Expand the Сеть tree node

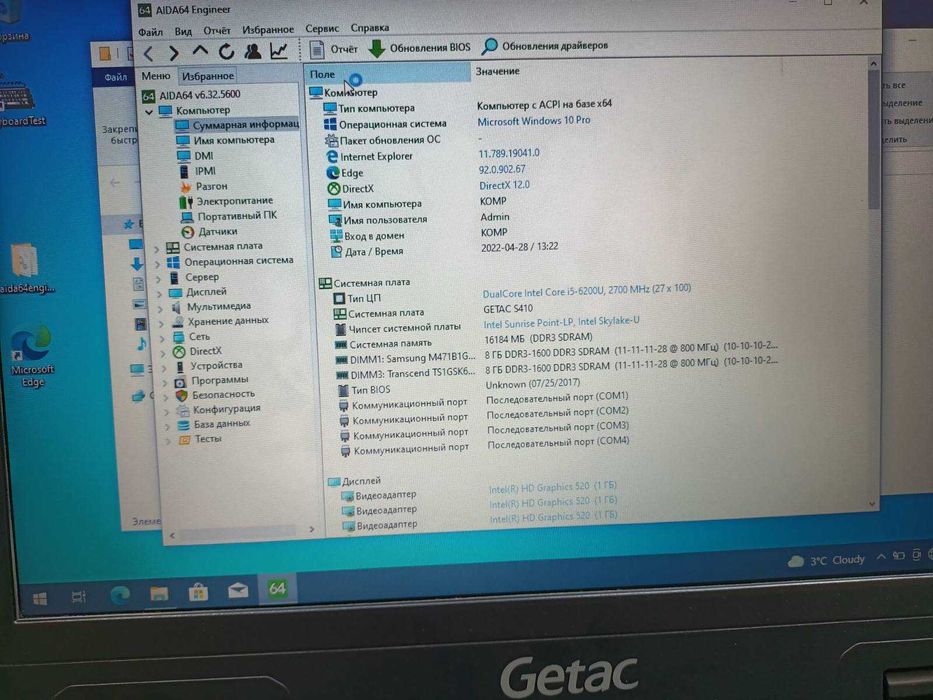point(162,339)
